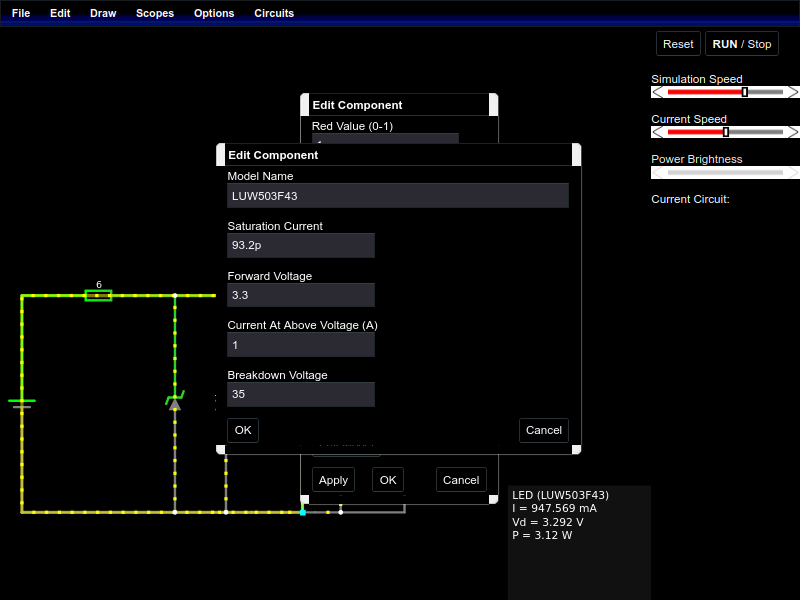This screenshot has width=800, height=600.
Task: Cancel the LED model edit dialog
Action: click(x=543, y=430)
